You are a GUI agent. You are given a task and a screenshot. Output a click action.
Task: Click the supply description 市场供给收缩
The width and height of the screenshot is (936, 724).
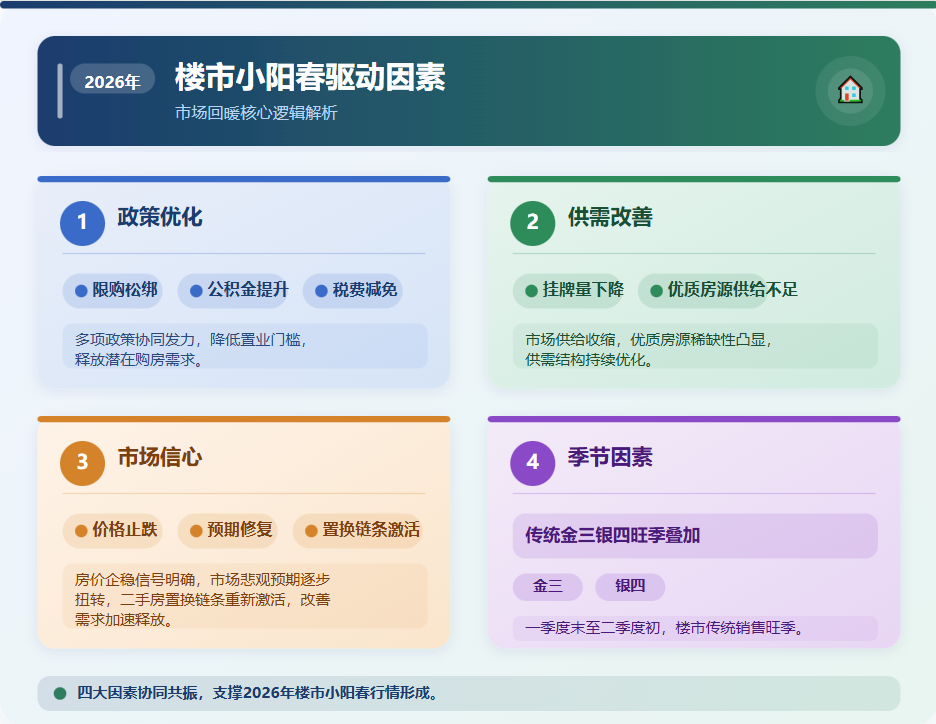click(x=695, y=347)
